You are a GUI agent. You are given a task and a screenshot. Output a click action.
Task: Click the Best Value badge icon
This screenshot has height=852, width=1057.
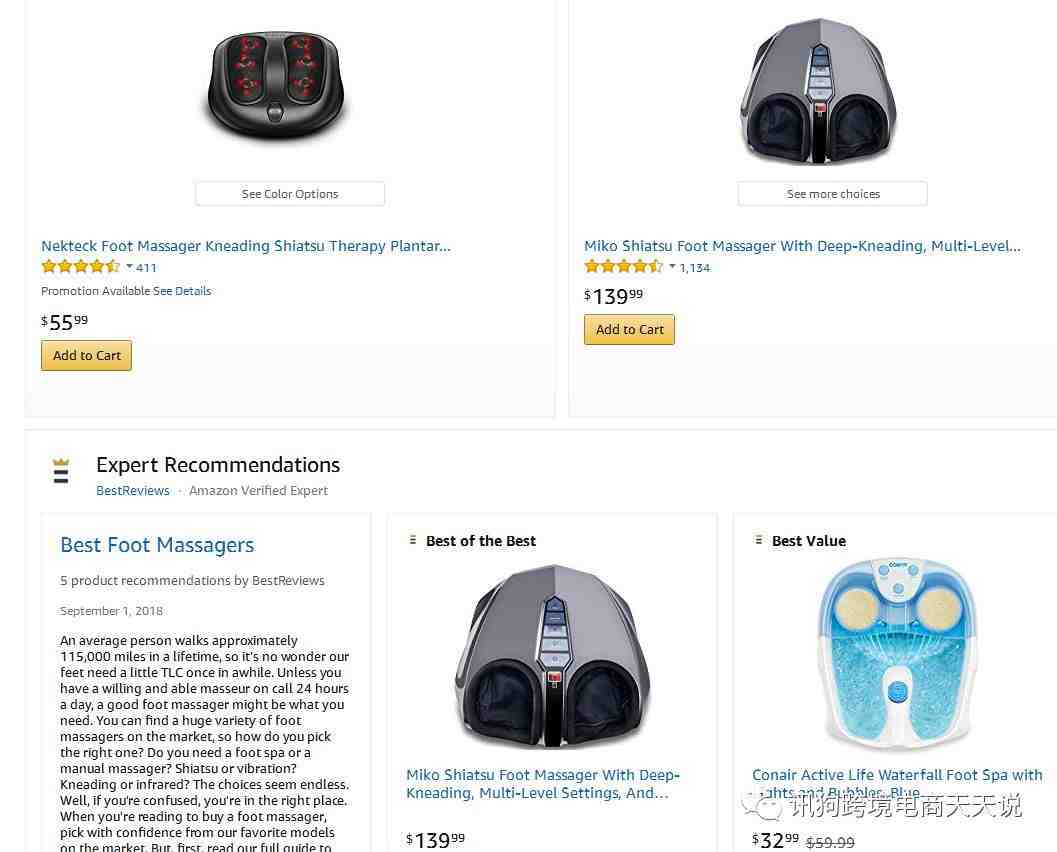(x=758, y=540)
